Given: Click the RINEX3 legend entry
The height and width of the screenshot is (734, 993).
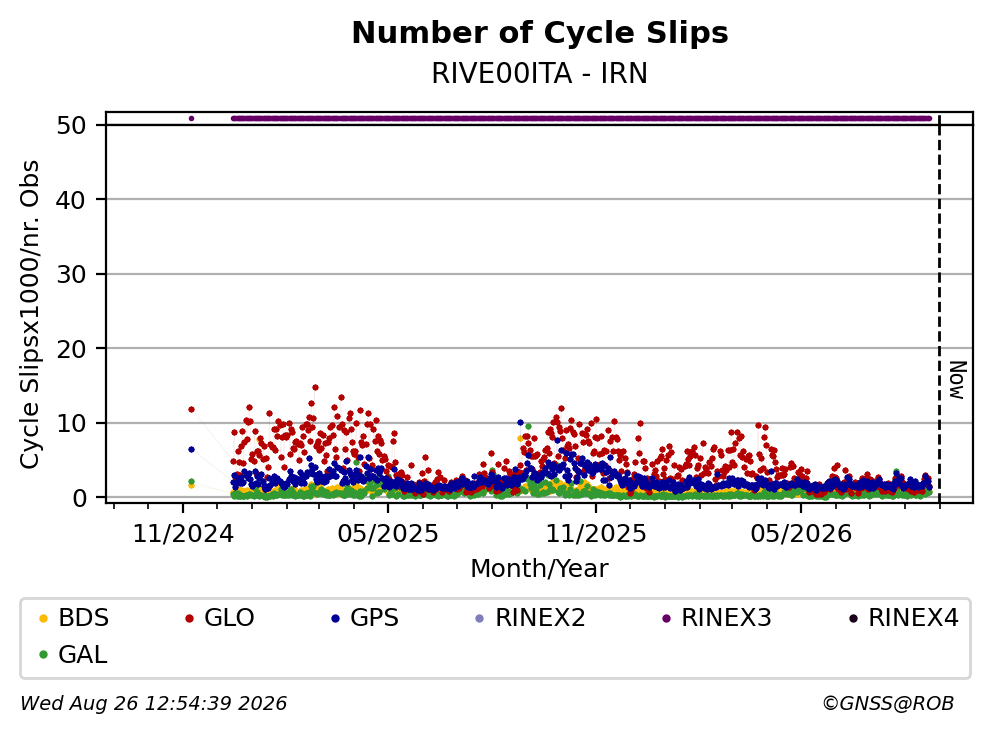Looking at the screenshot, I should point(716,617).
